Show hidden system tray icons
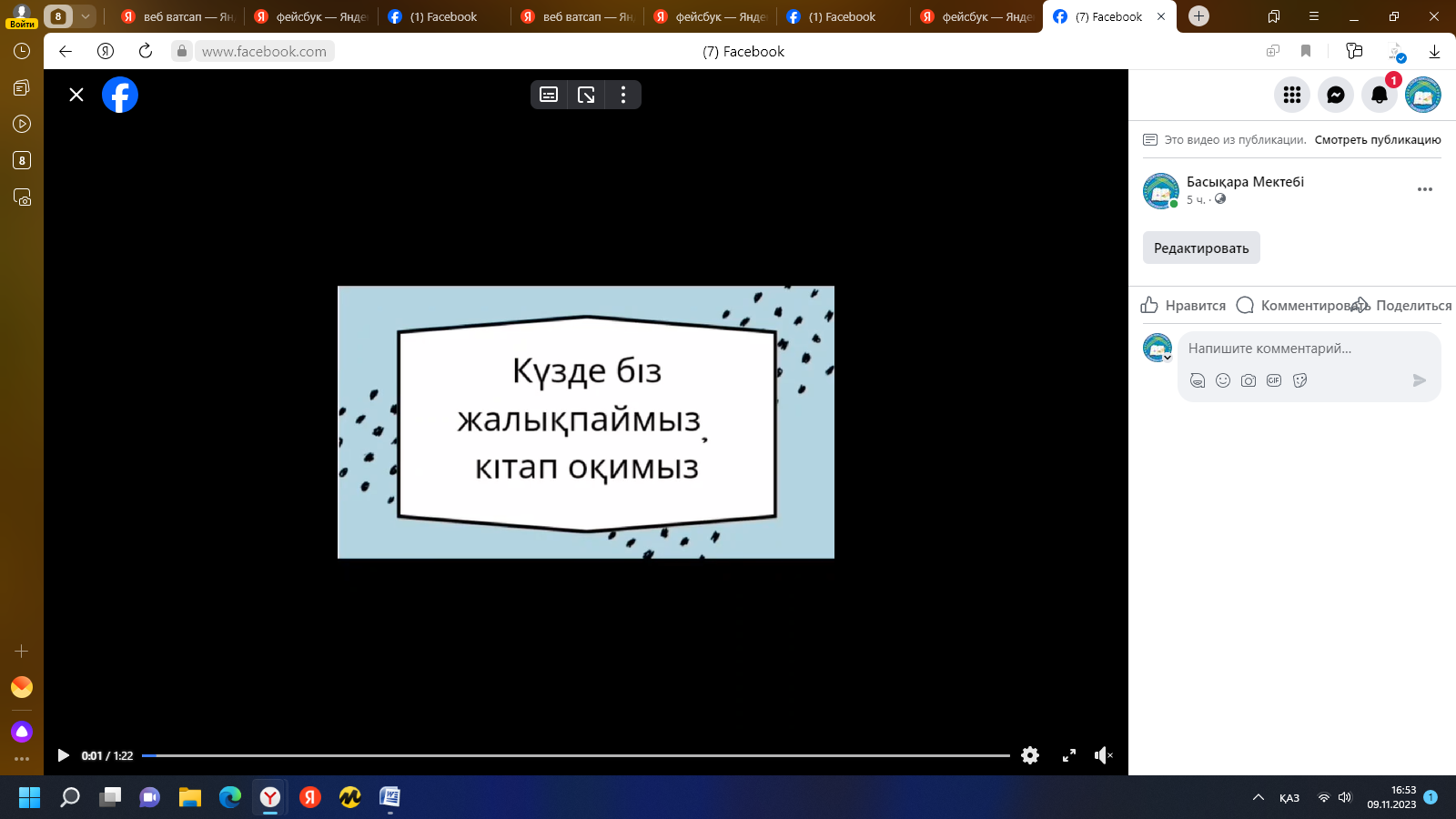The image size is (1456, 819). click(x=1259, y=798)
